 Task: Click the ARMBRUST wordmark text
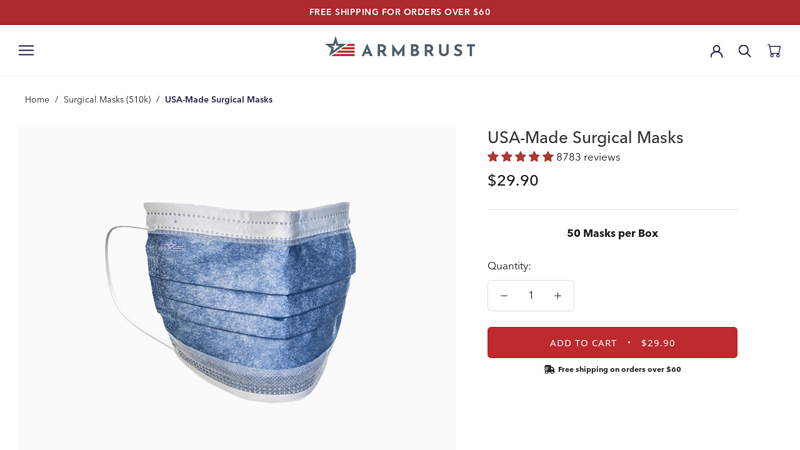(418, 50)
